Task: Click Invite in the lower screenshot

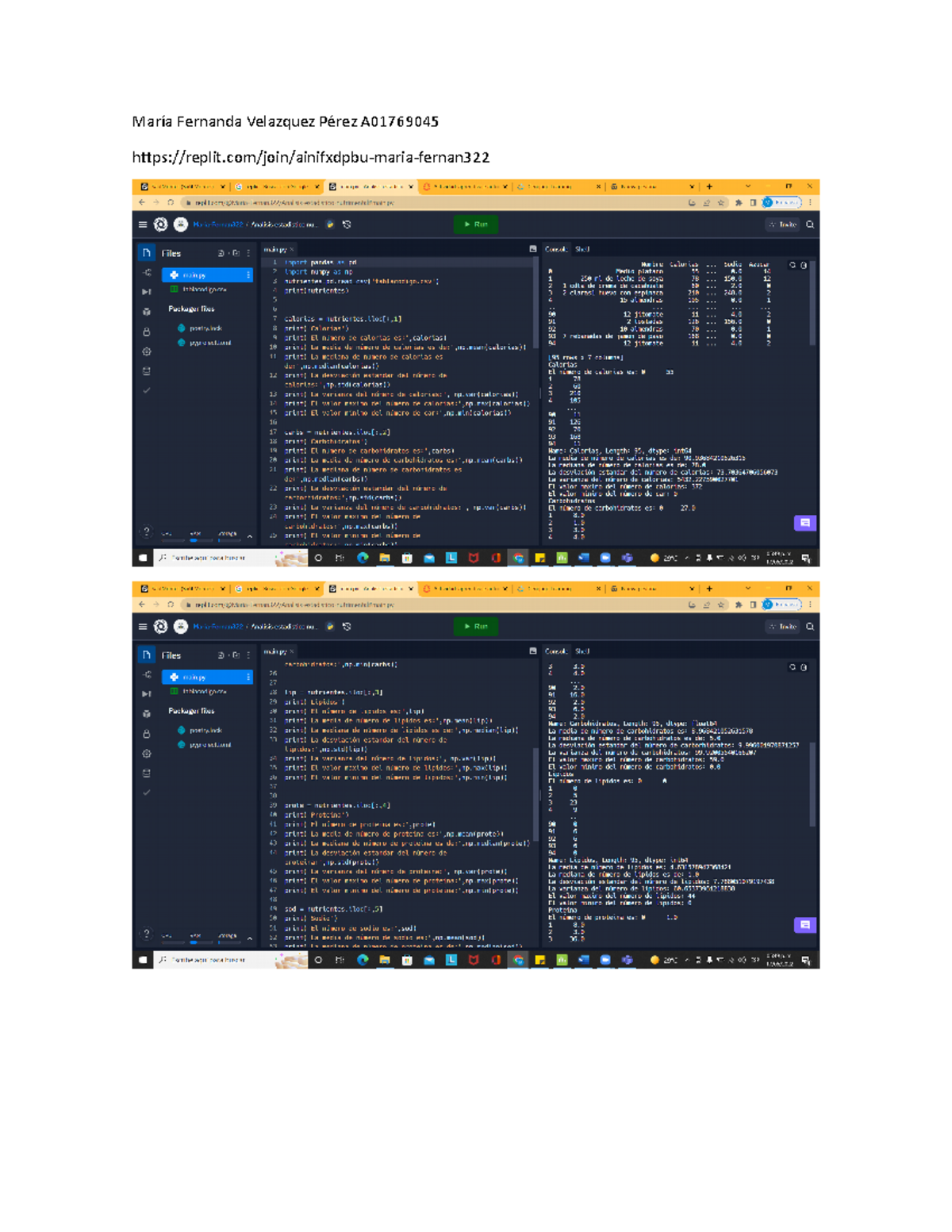Action: click(783, 627)
